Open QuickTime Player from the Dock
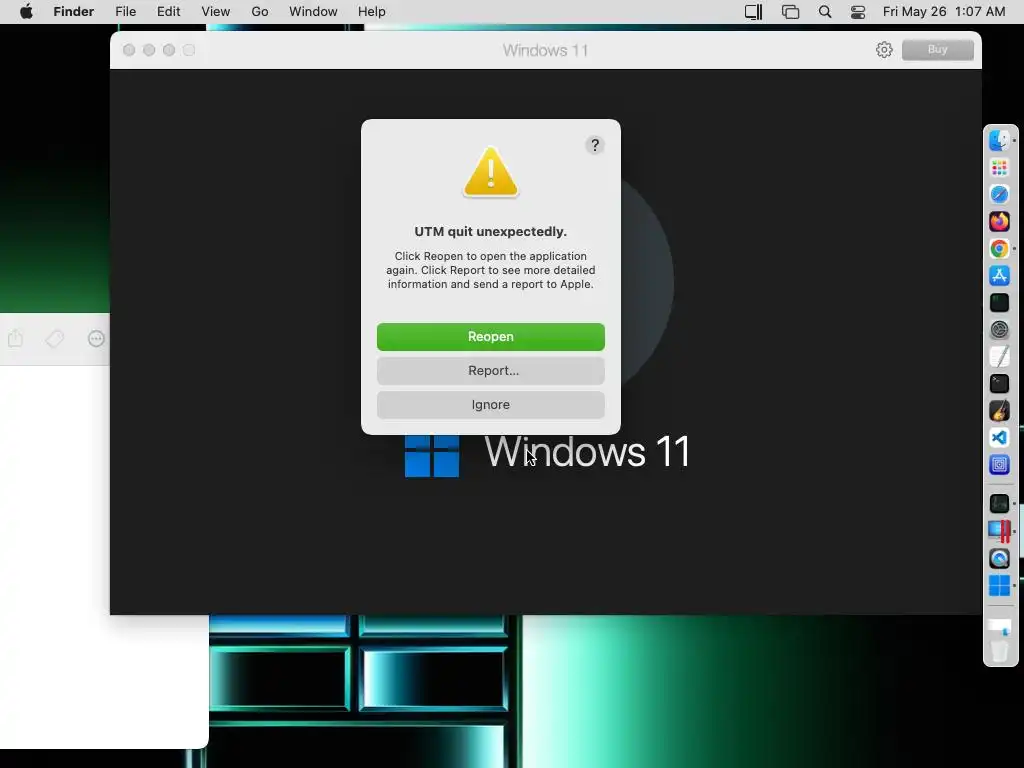Image resolution: width=1024 pixels, height=768 pixels. coord(999,558)
